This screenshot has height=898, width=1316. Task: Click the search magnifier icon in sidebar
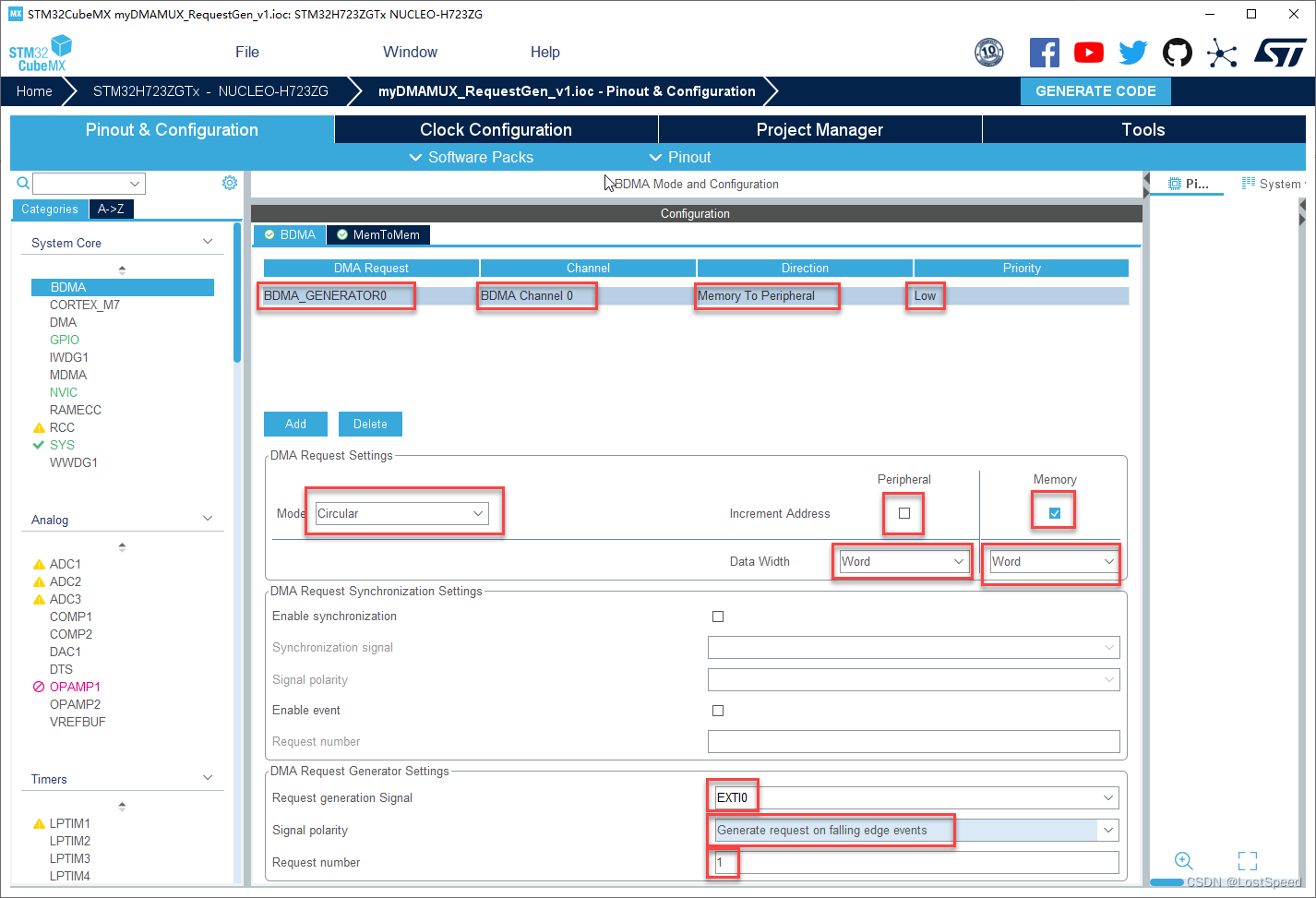(x=23, y=183)
